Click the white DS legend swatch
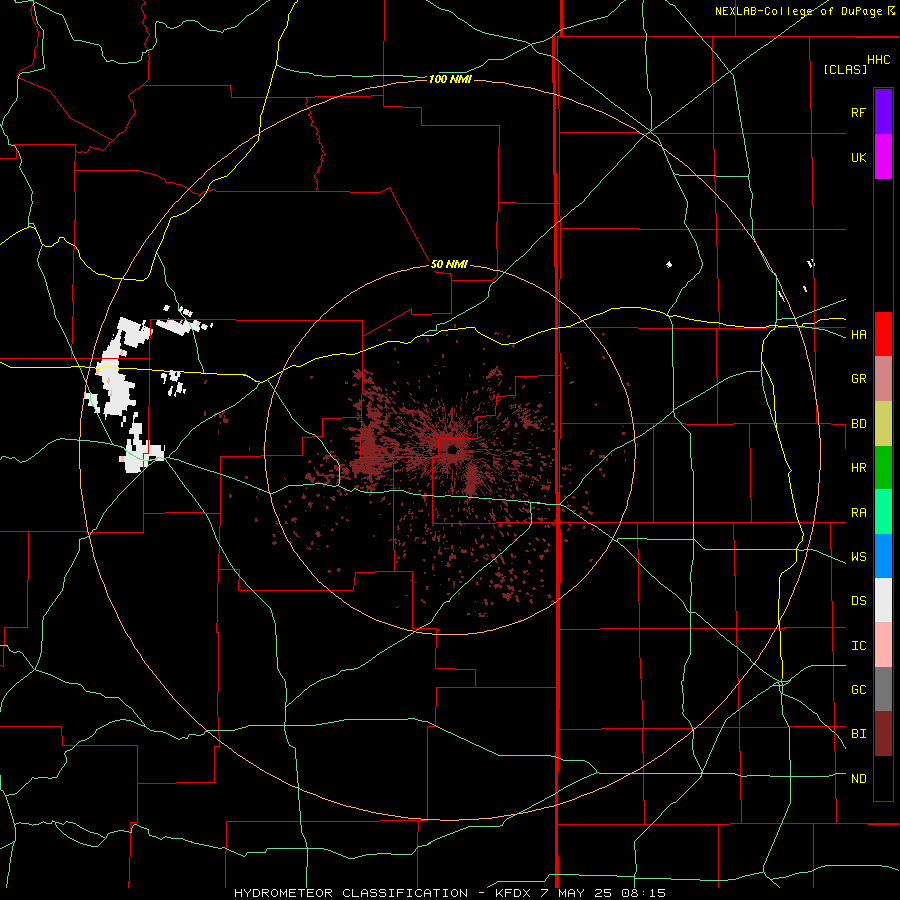 tap(883, 600)
